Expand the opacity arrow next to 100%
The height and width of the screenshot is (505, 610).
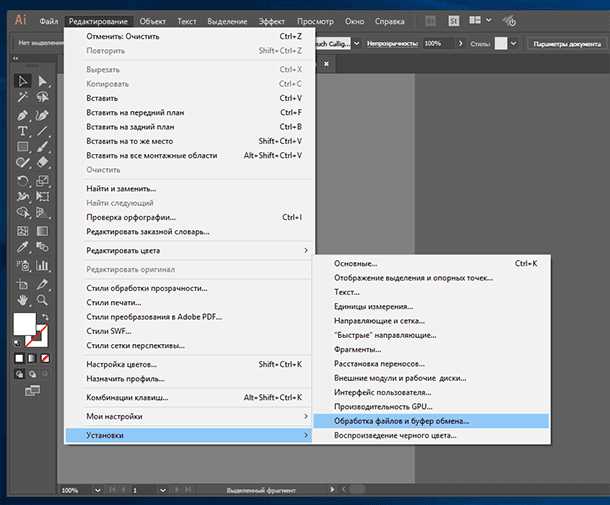click(461, 44)
